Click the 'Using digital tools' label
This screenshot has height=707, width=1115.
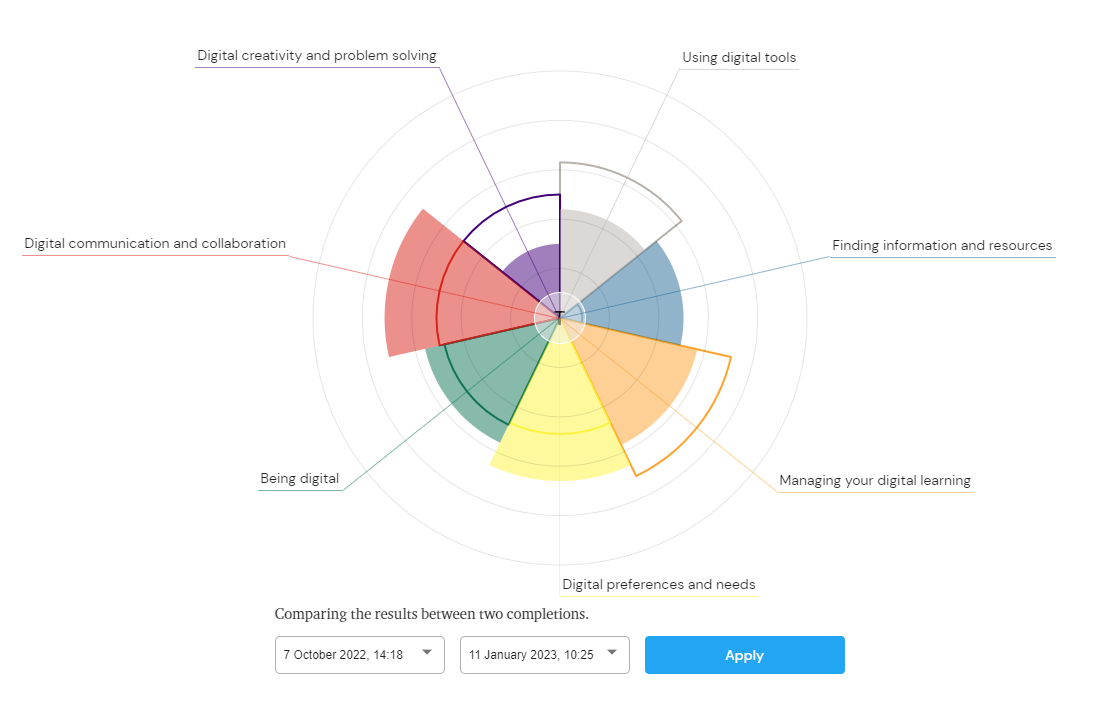(x=739, y=58)
